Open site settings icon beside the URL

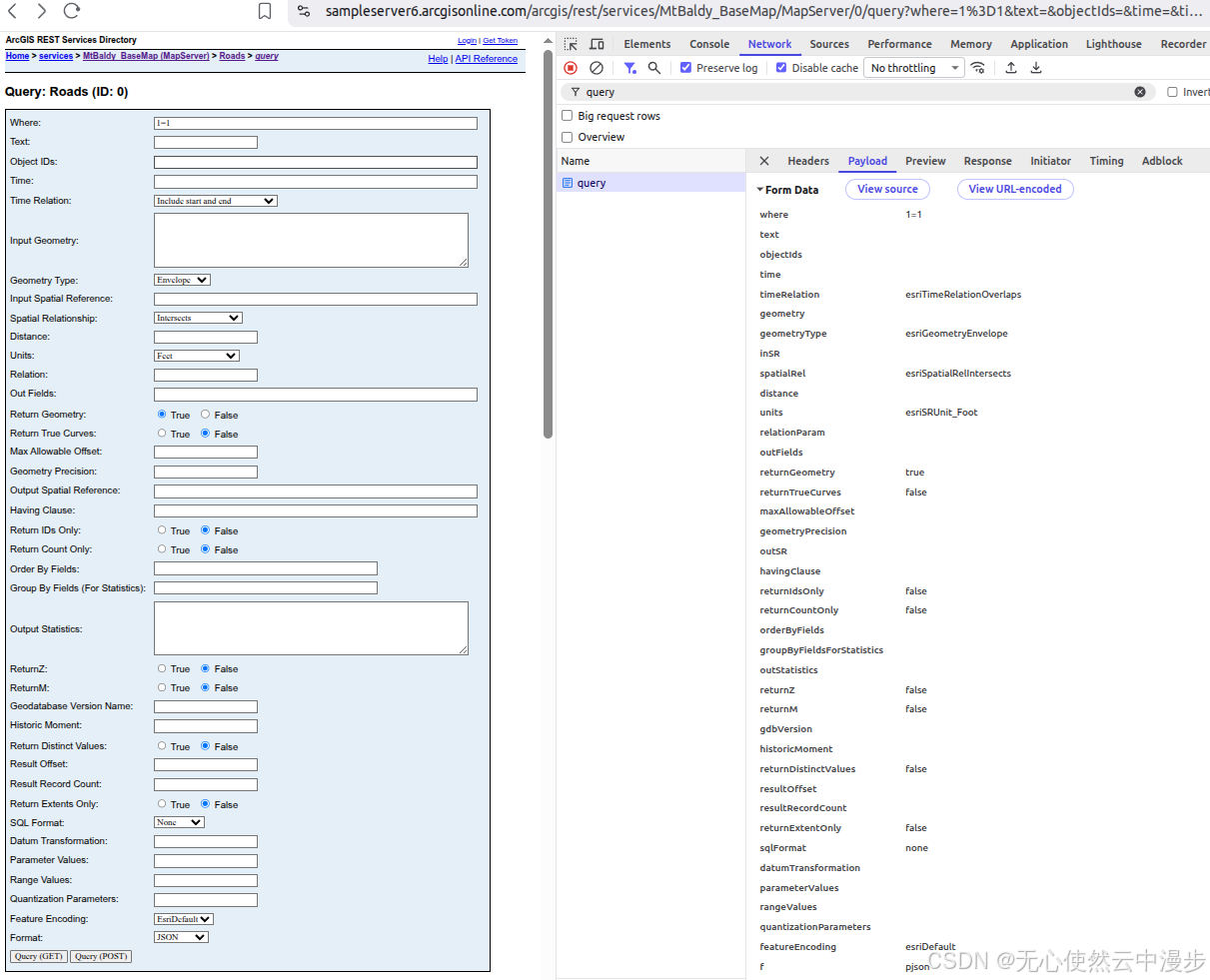(304, 11)
